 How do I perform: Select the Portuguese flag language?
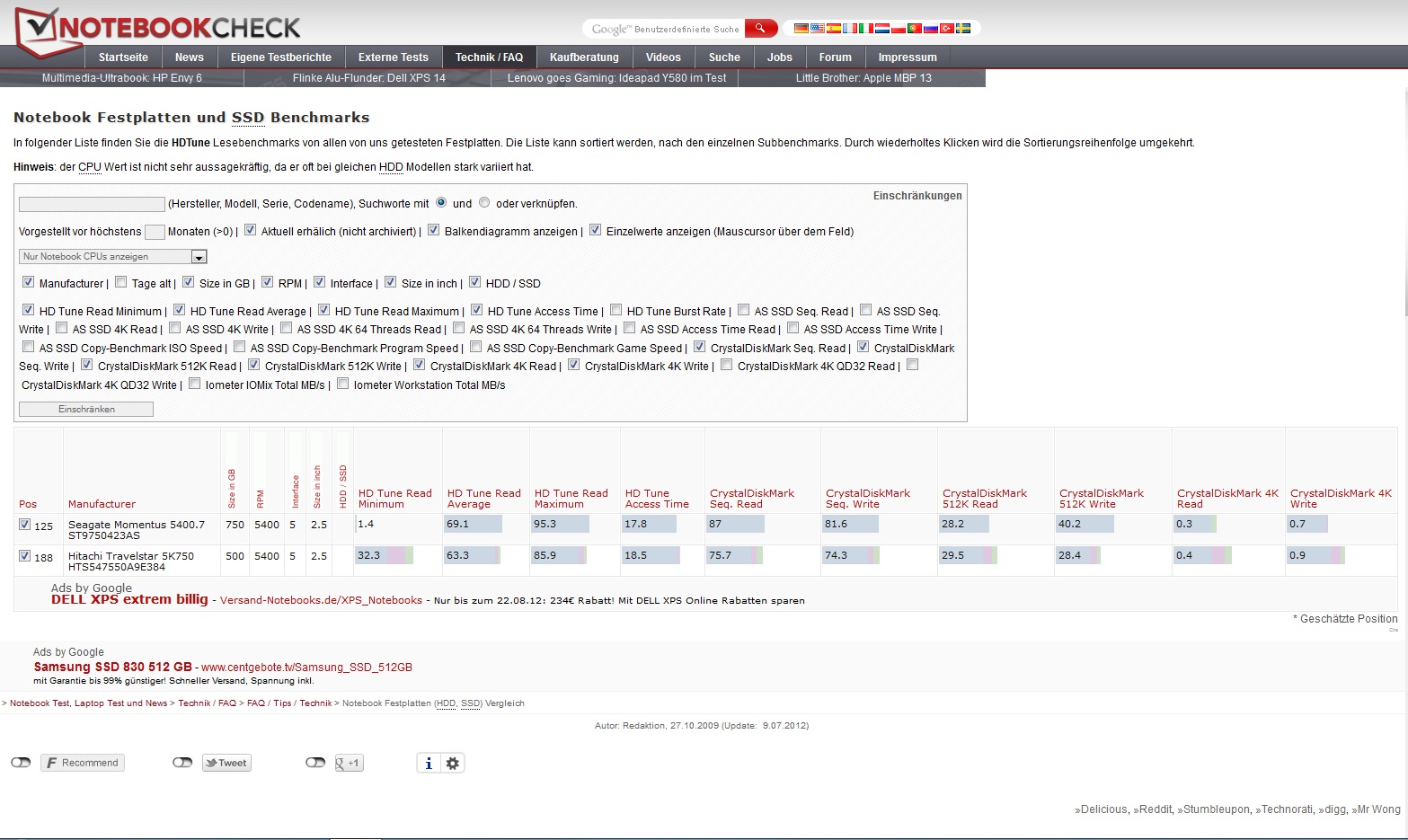coord(915,29)
